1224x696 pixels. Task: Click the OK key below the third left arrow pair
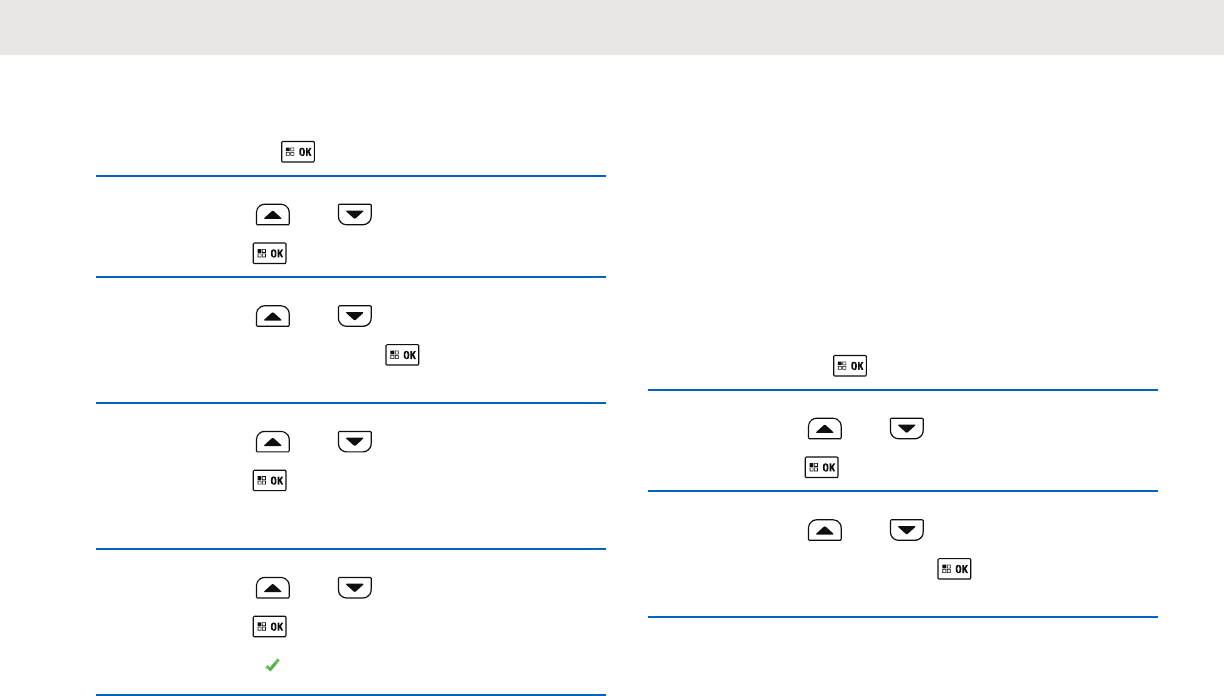[272, 481]
